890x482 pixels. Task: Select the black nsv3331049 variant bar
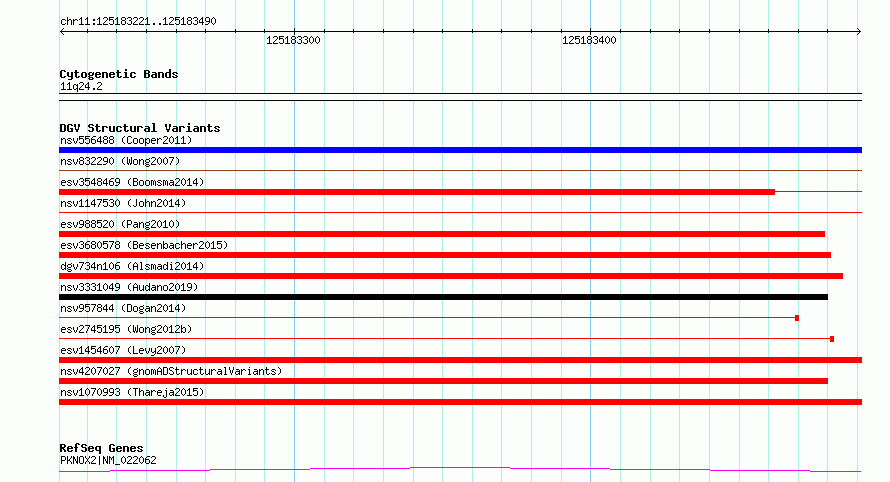[x=443, y=297]
